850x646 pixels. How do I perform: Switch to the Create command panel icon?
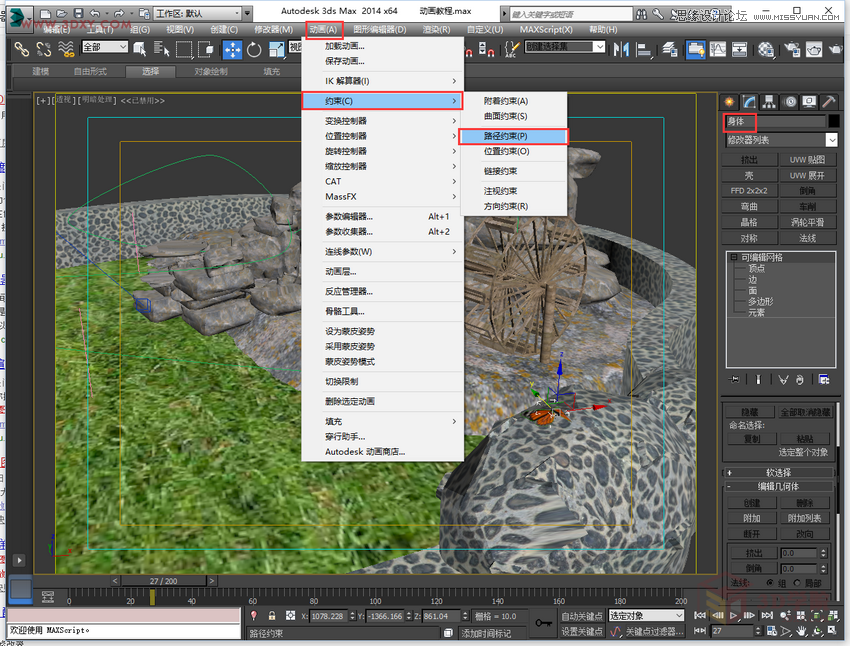(x=729, y=101)
